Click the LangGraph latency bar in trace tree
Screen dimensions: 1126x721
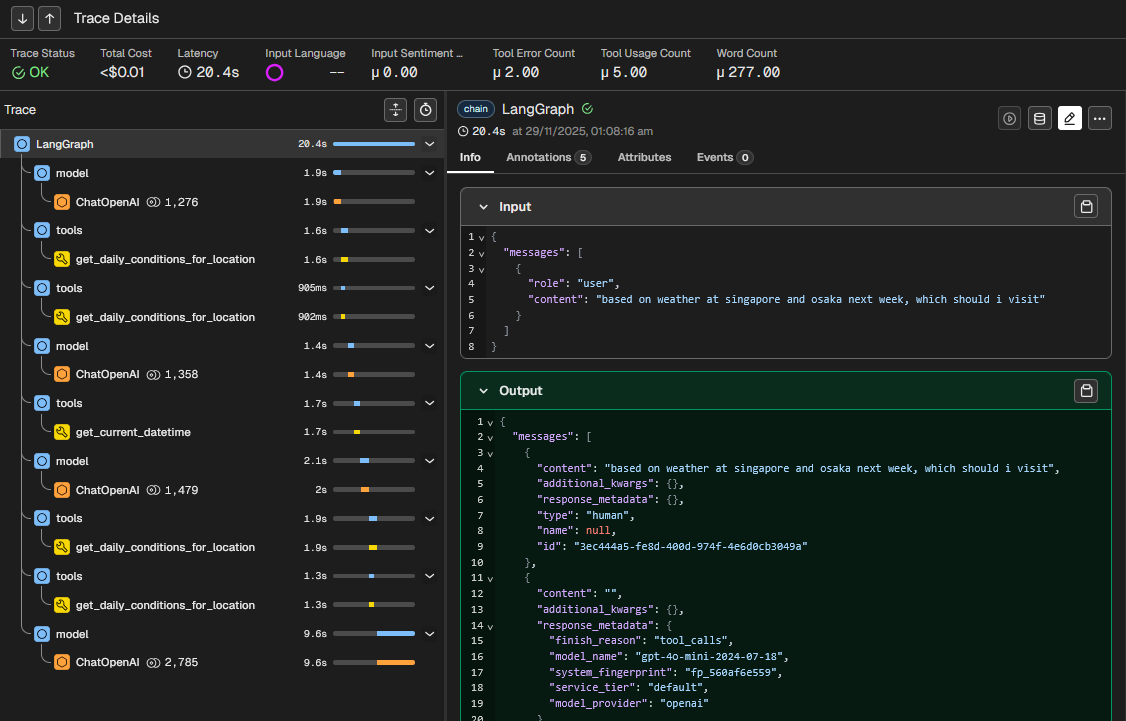[x=374, y=144]
